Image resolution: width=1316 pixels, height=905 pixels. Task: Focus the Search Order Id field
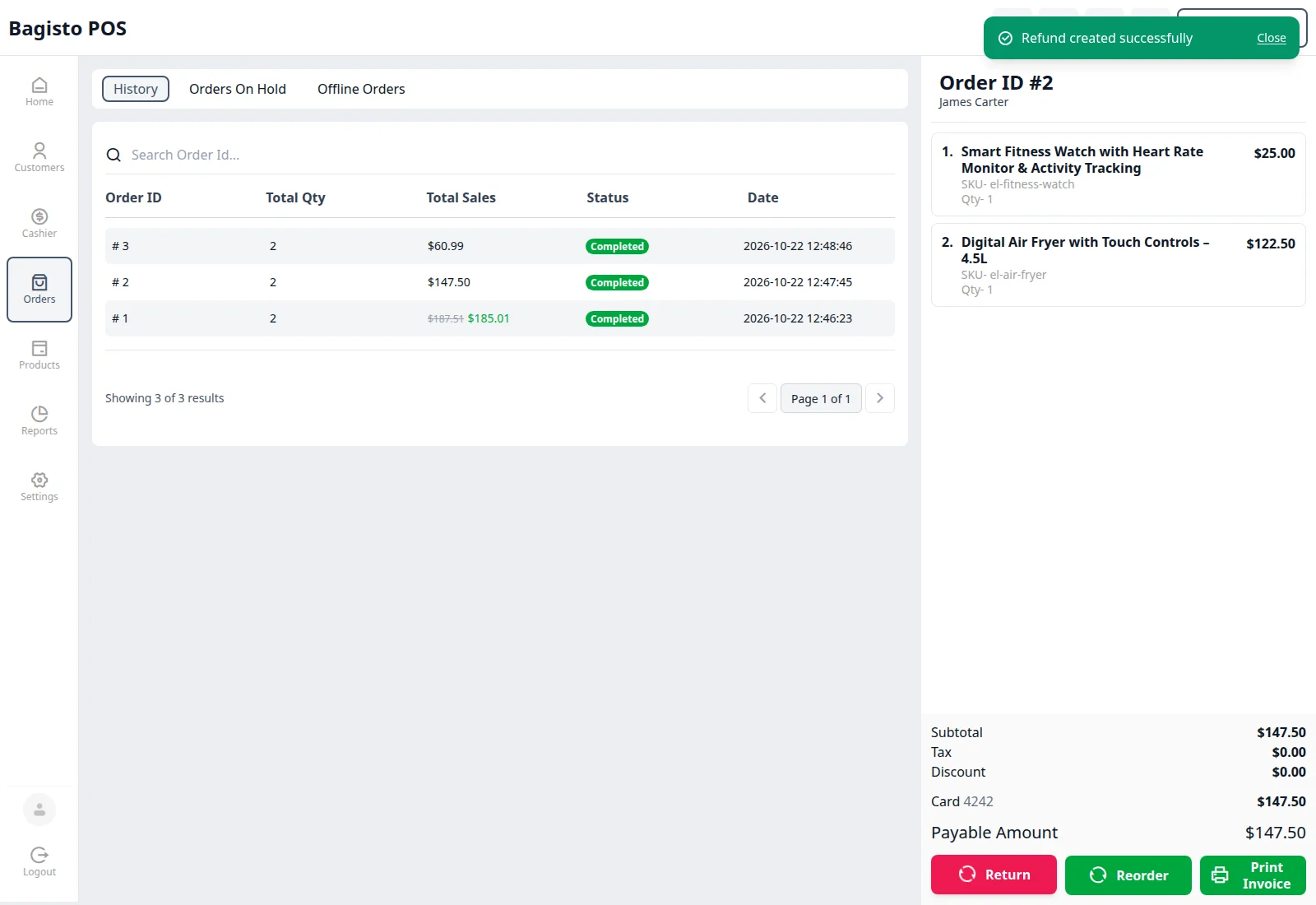(x=500, y=155)
